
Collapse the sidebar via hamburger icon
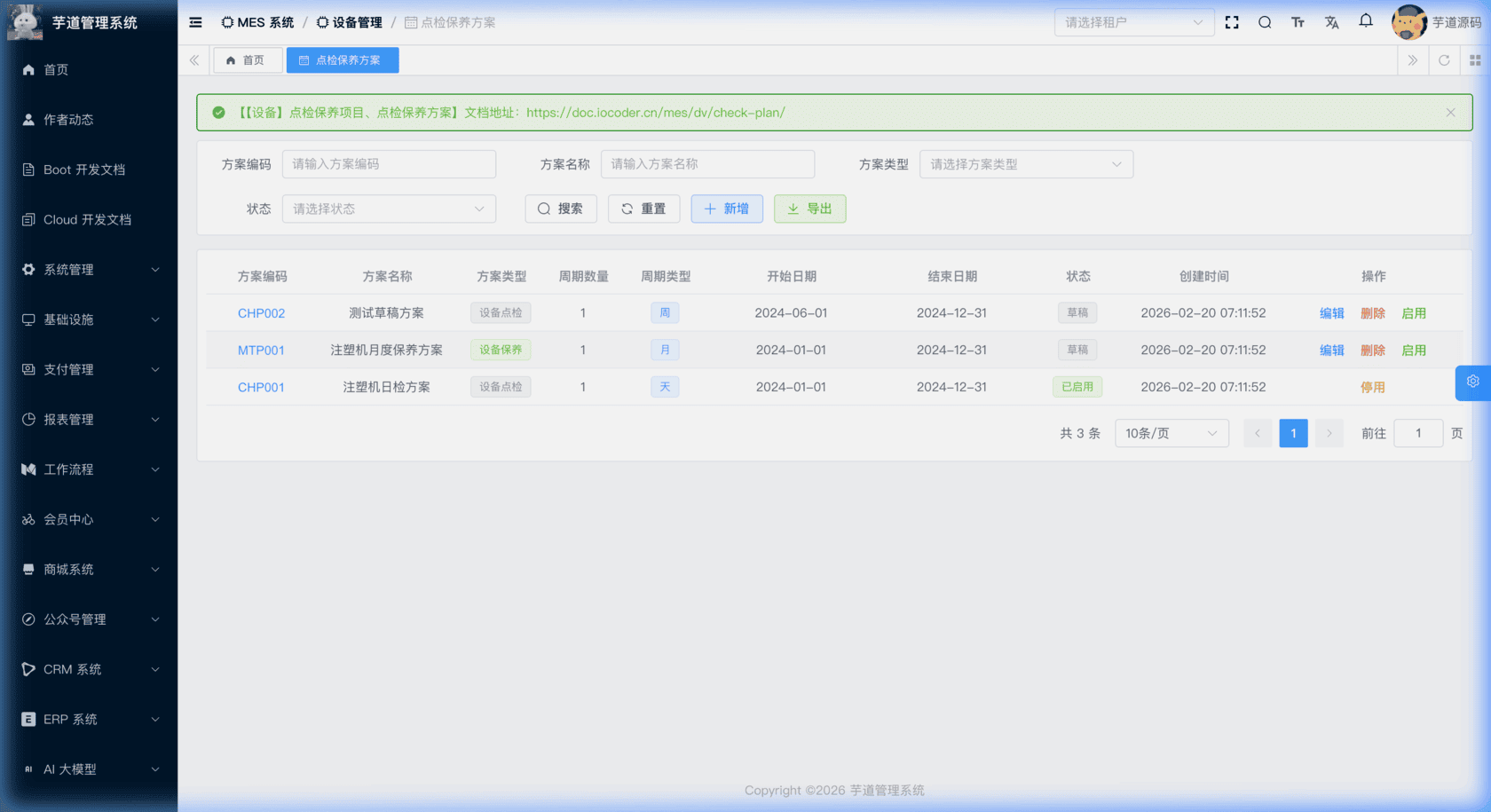pos(195,22)
